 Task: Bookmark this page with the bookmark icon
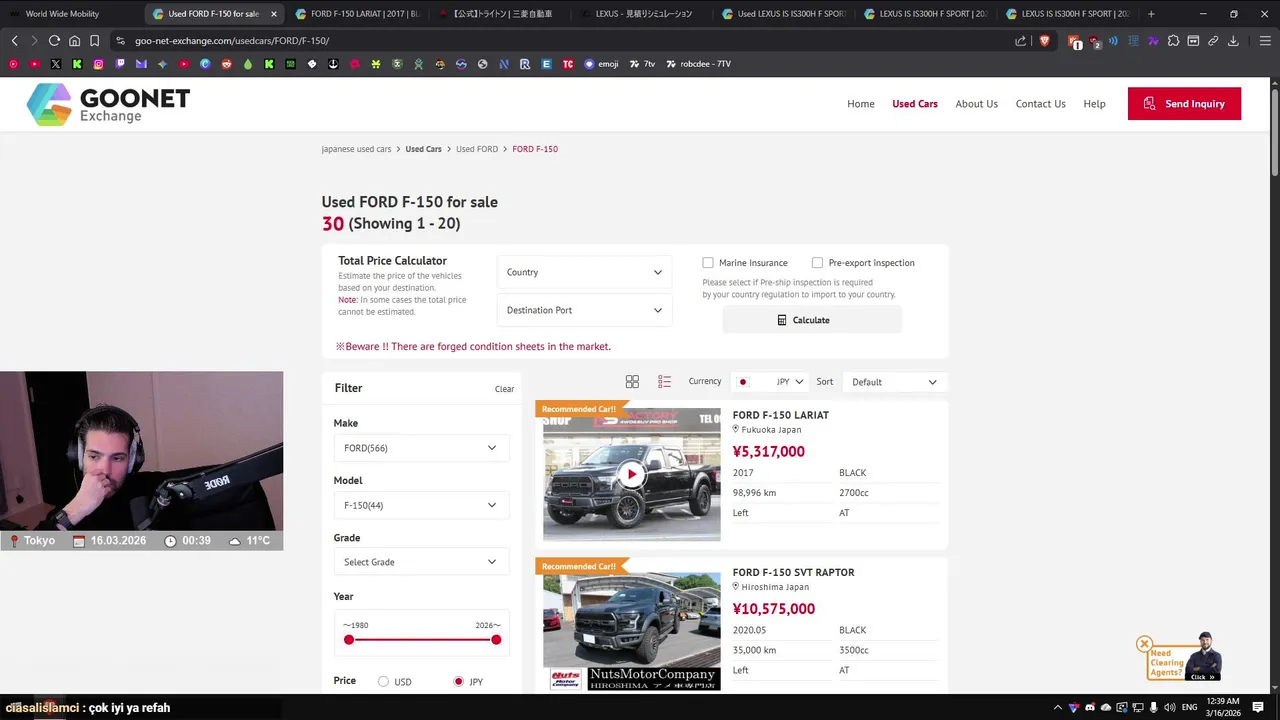[94, 41]
